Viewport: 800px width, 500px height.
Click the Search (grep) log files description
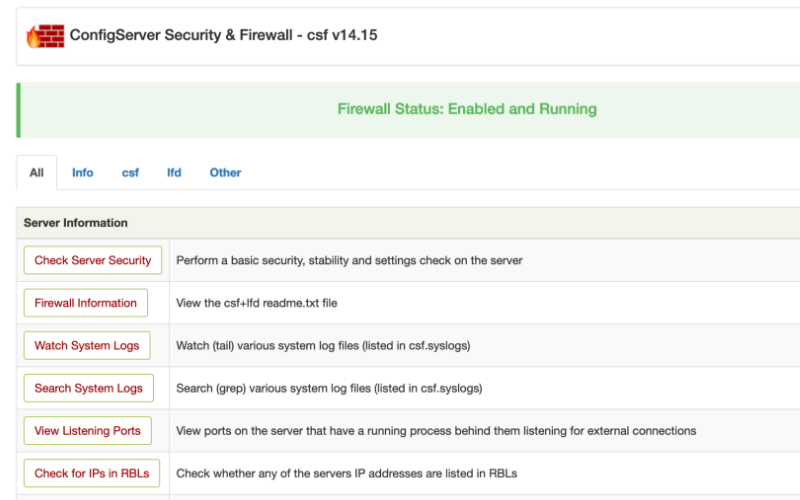tap(329, 389)
